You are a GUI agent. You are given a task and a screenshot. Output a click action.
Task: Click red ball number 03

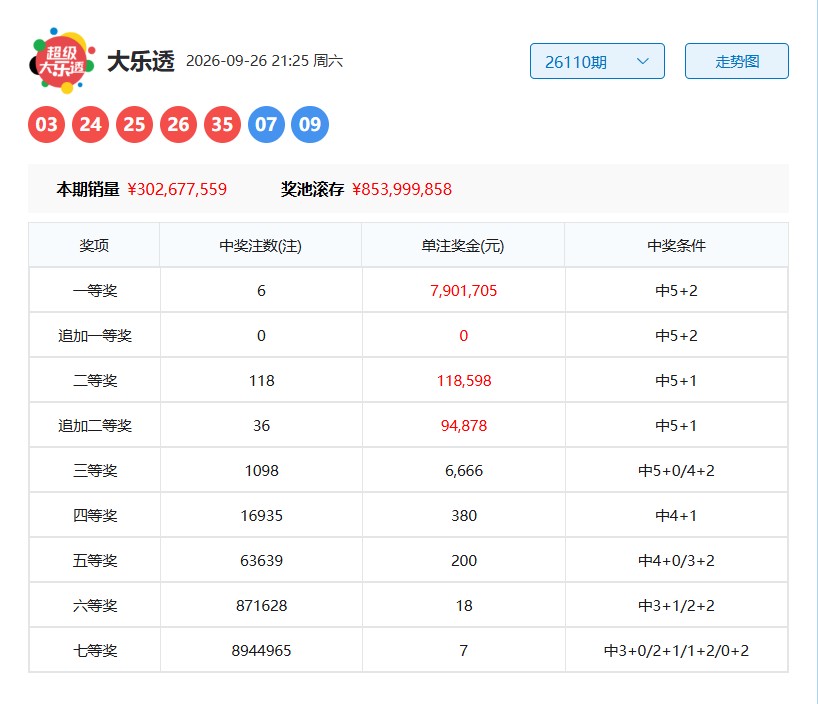[x=46, y=124]
